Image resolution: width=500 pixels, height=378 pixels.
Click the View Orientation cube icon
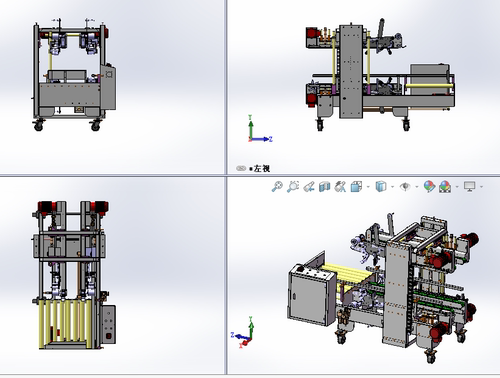coord(356,186)
